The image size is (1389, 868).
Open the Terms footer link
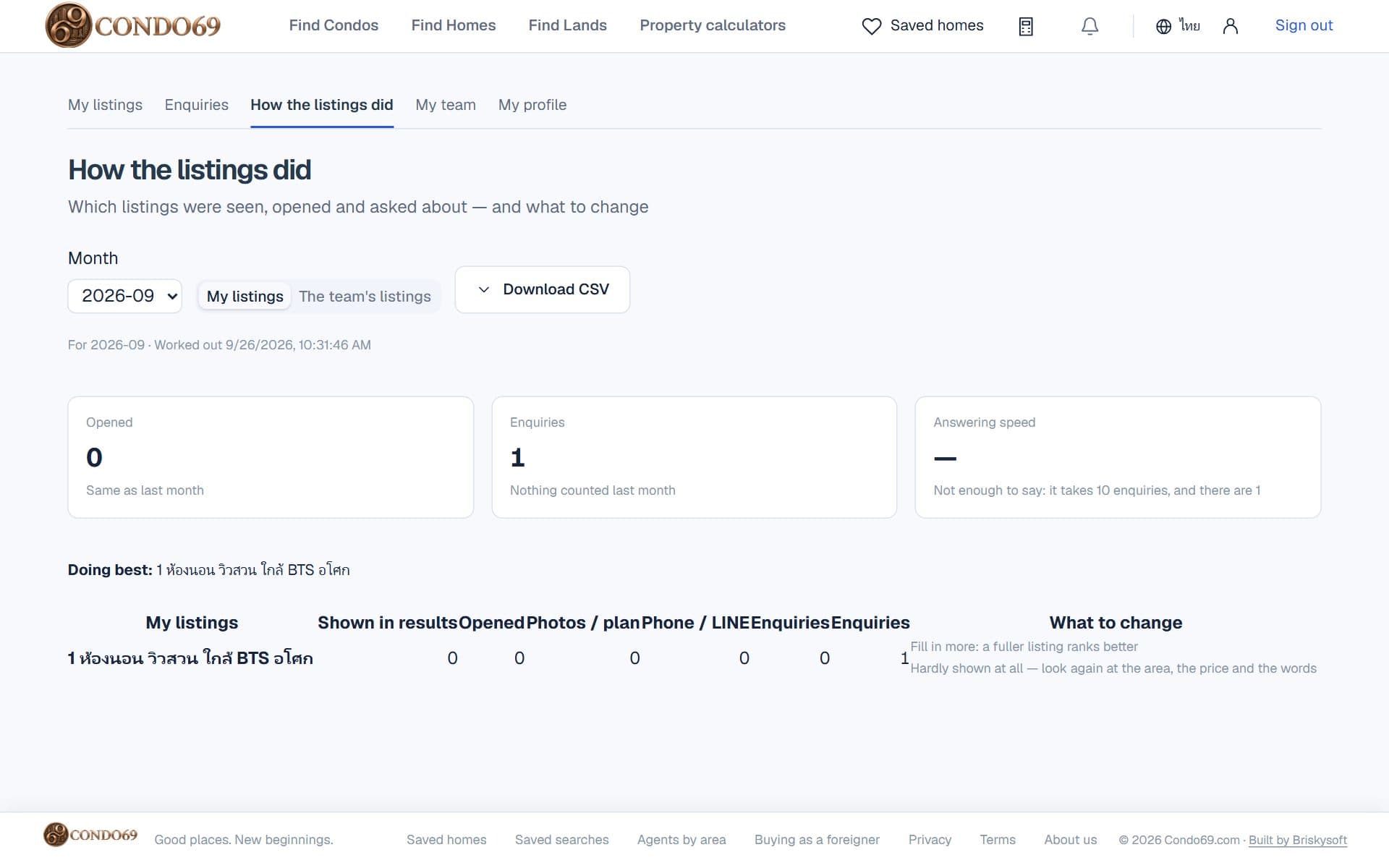pyautogui.click(x=998, y=840)
